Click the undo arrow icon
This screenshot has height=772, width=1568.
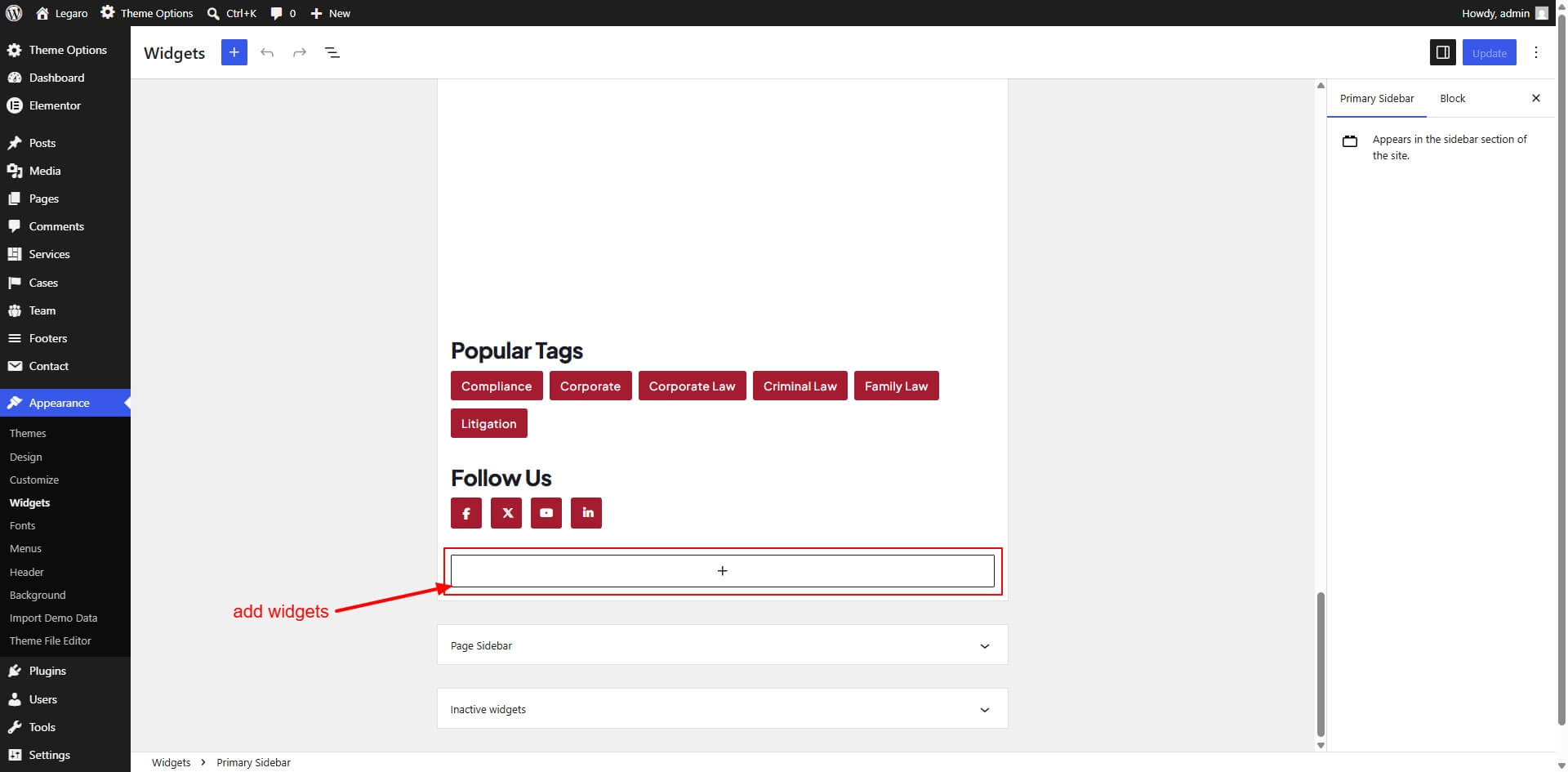click(267, 52)
